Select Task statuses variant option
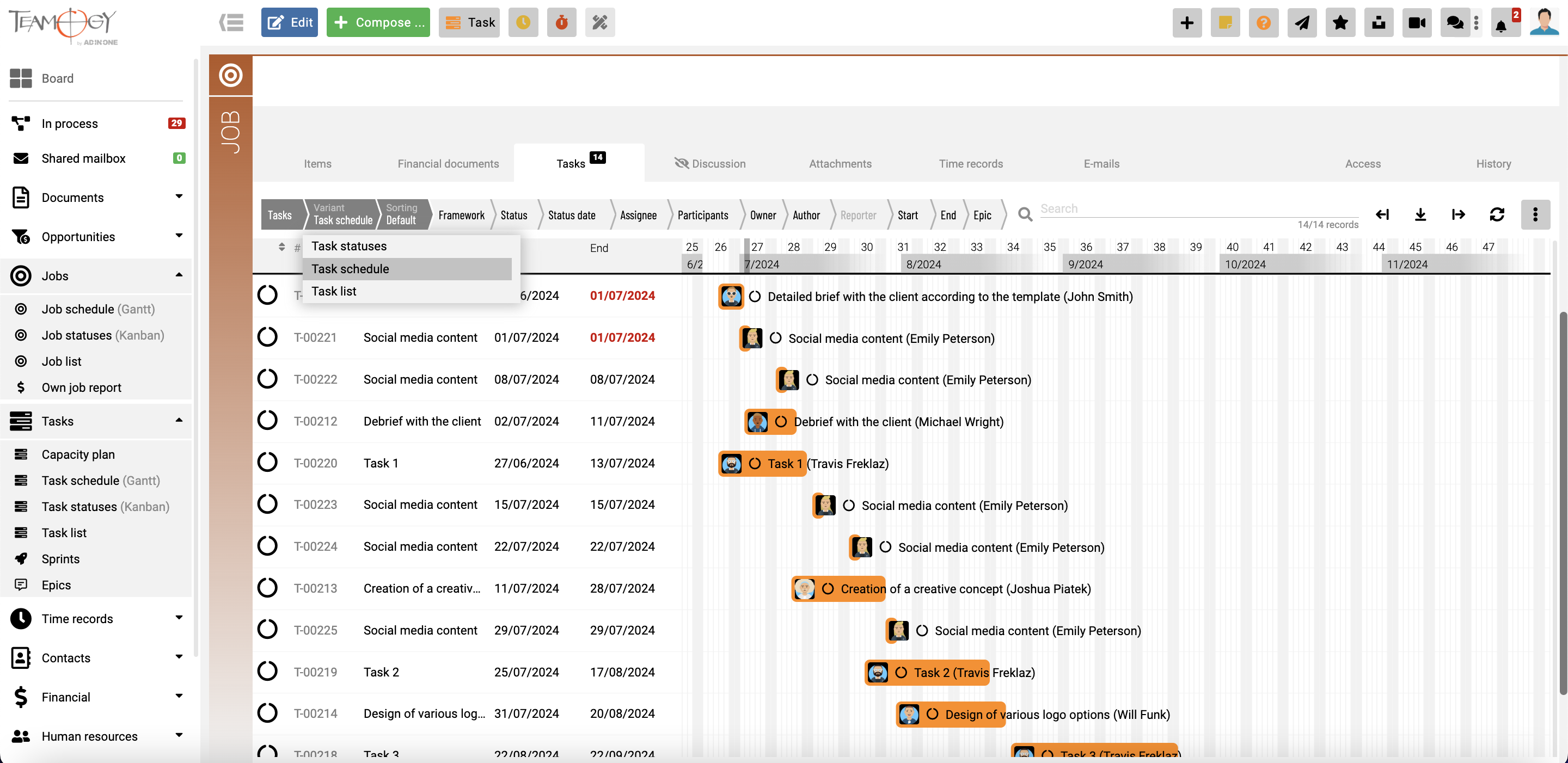1568x763 pixels. click(x=407, y=246)
